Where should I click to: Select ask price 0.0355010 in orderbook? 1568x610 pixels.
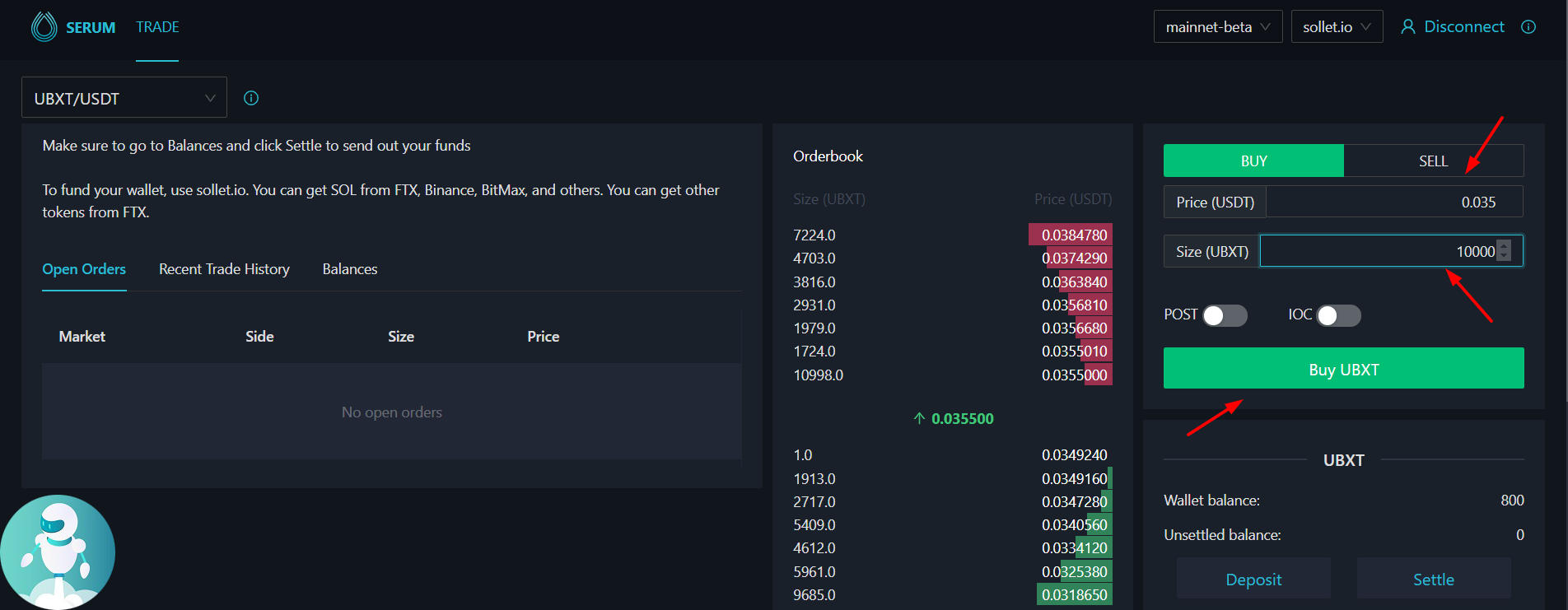click(x=1075, y=351)
